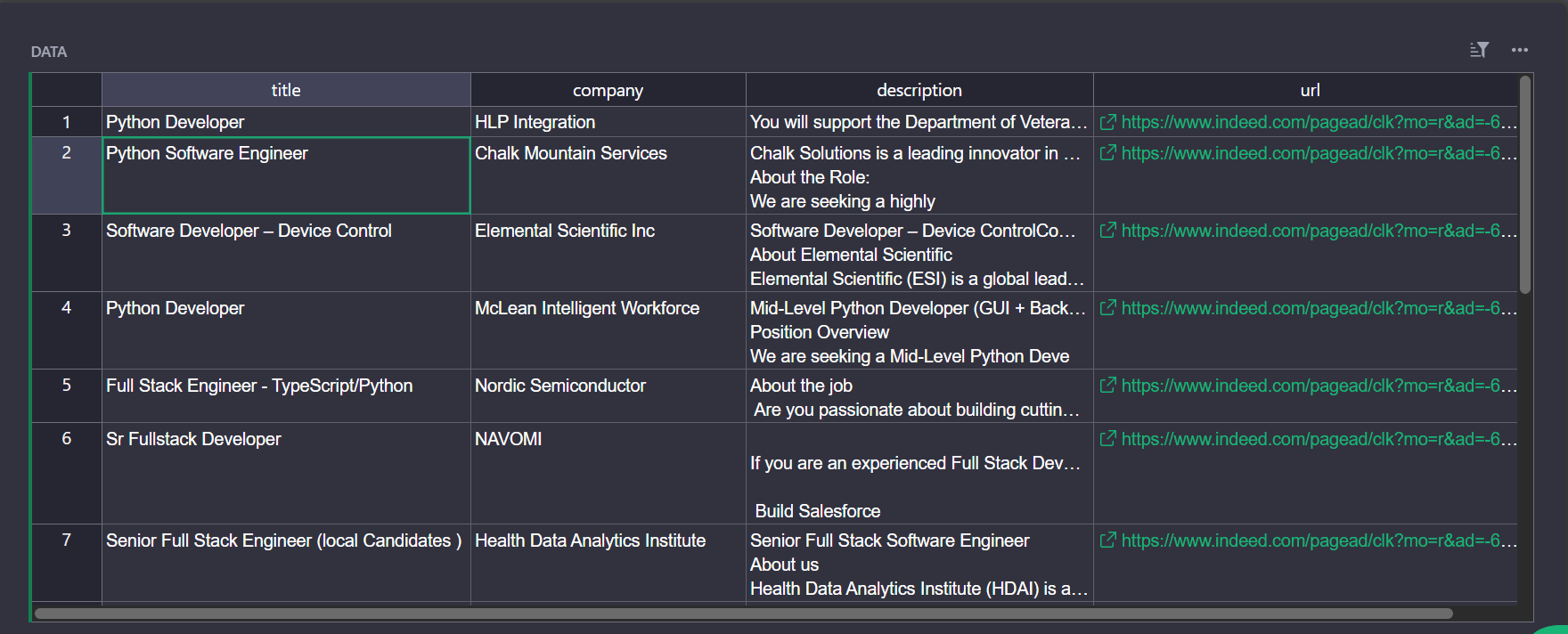1568x634 pixels.
Task: Select 'Python Developer' title cell in row 4
Action: 286,330
